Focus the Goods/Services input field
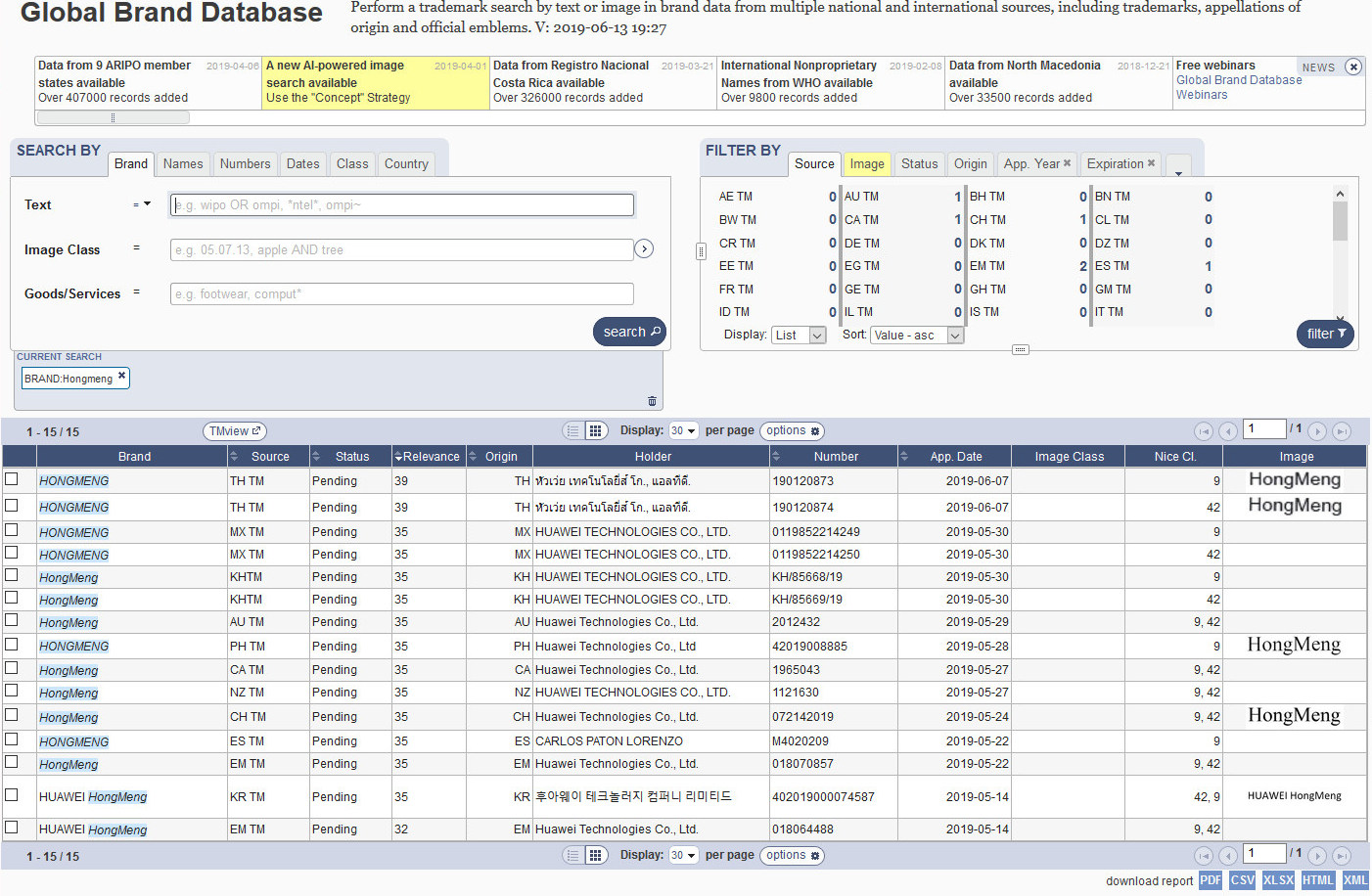This screenshot has width=1372, height=896. 401,293
